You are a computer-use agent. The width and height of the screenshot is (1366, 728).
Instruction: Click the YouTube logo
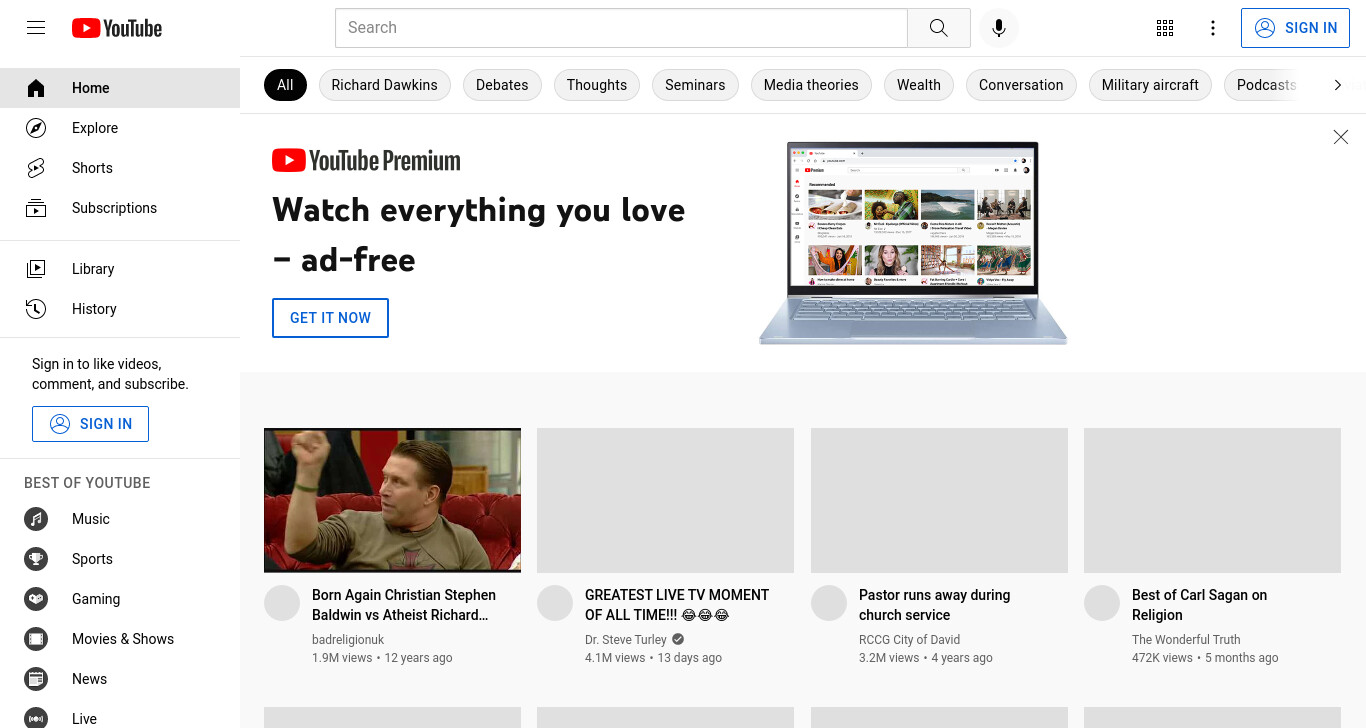[x=117, y=28]
